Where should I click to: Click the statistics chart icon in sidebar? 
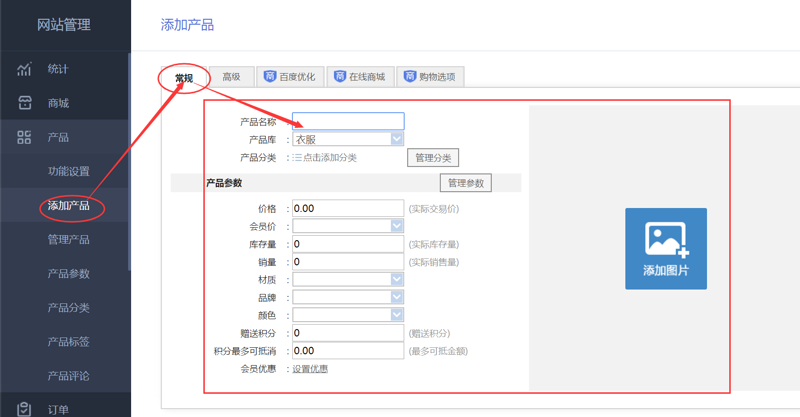tap(24, 69)
